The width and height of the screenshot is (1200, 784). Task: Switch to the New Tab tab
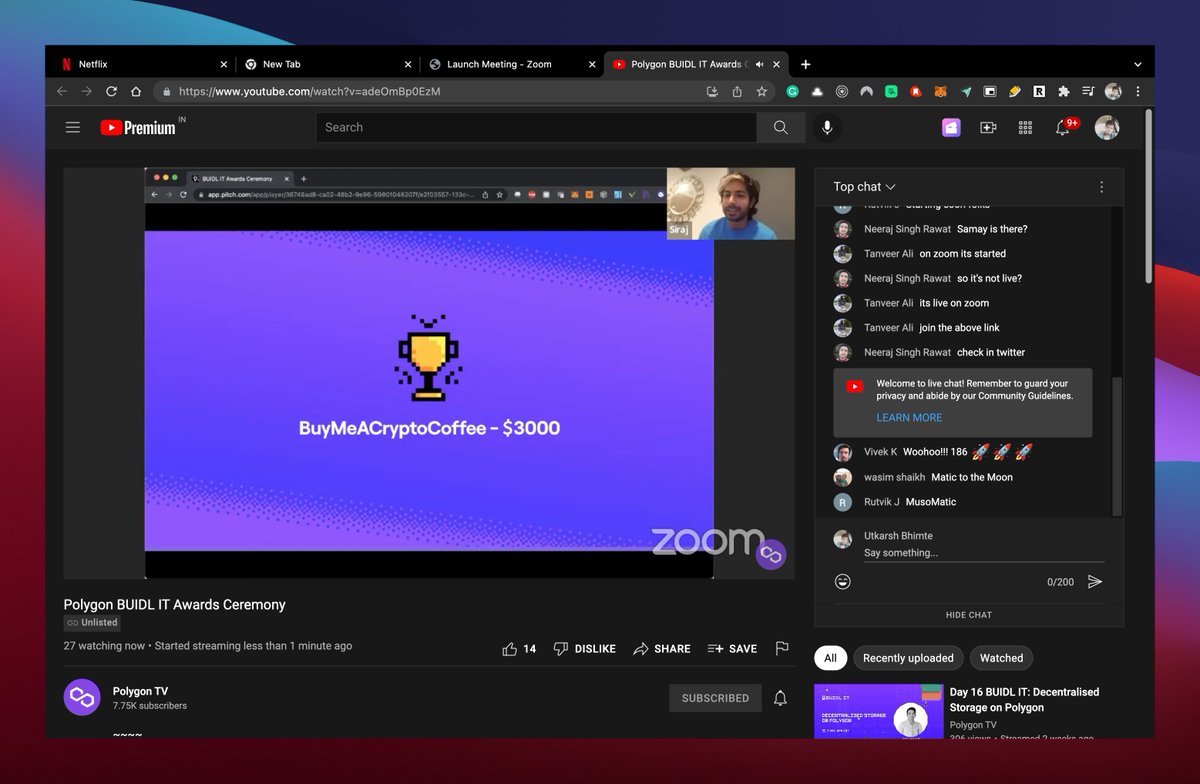pyautogui.click(x=326, y=64)
